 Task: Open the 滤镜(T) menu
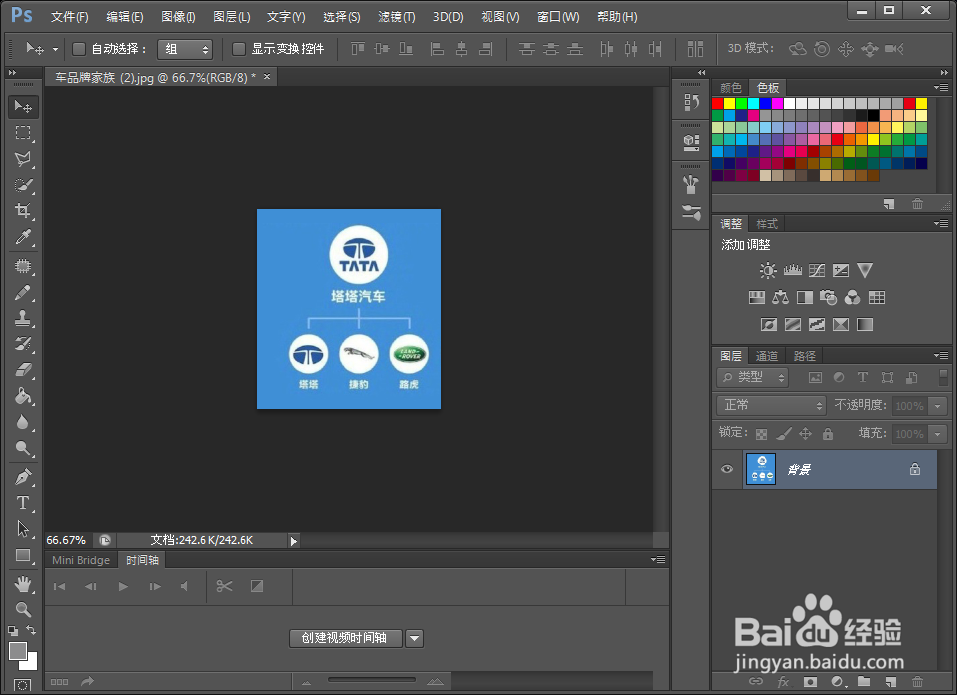(x=397, y=17)
